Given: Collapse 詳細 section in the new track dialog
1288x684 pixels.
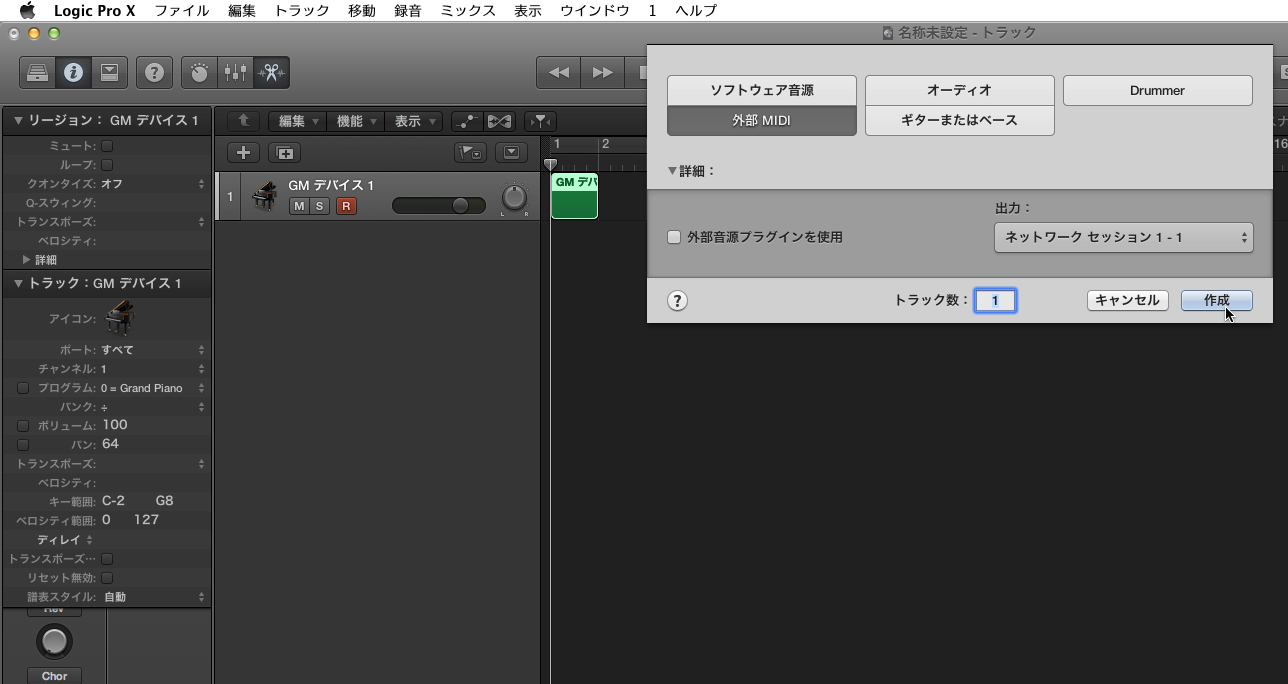Looking at the screenshot, I should point(673,171).
